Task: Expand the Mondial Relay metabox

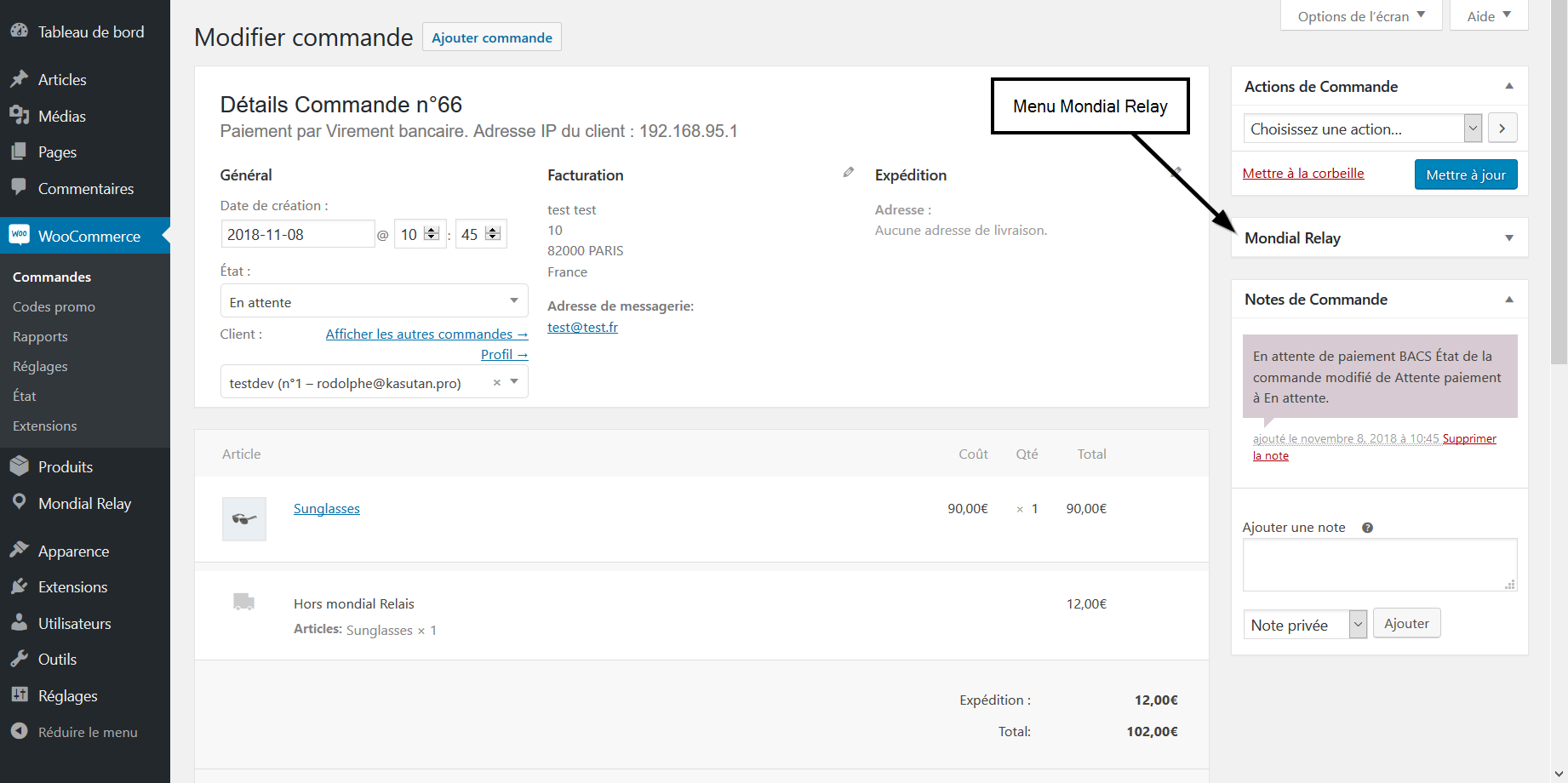Action: [x=1508, y=238]
